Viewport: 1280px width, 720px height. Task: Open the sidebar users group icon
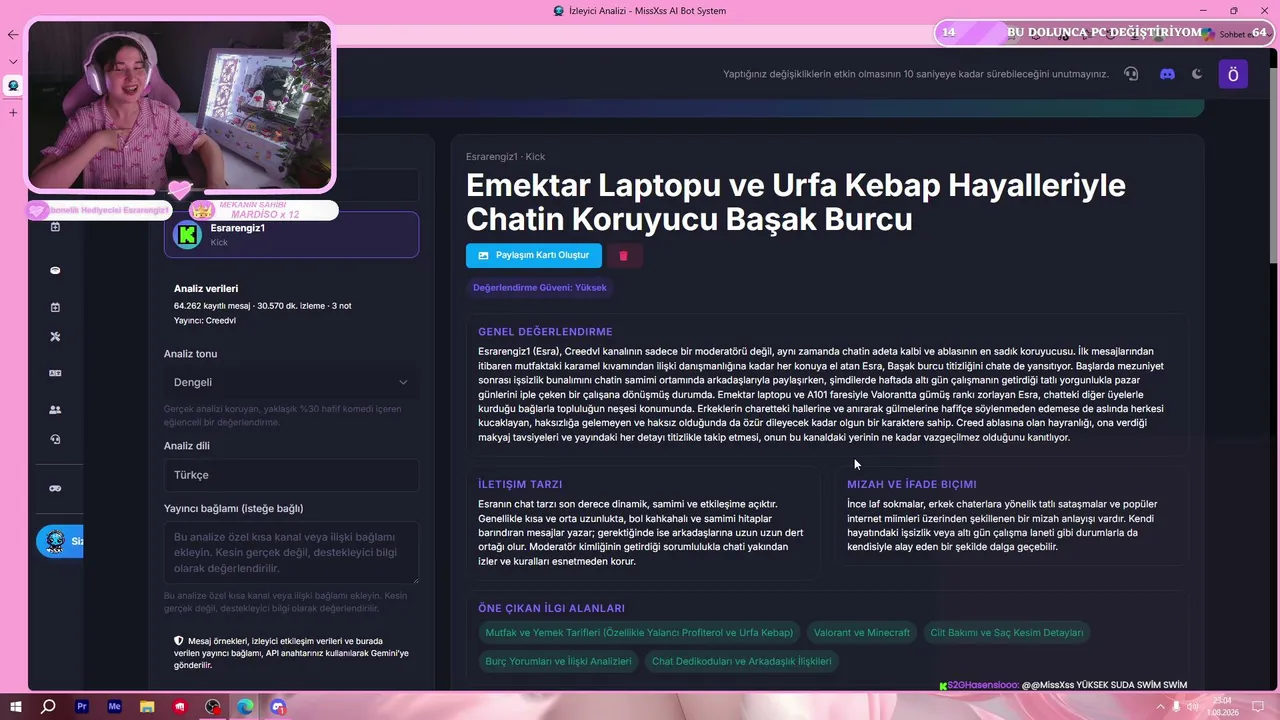(x=55, y=409)
